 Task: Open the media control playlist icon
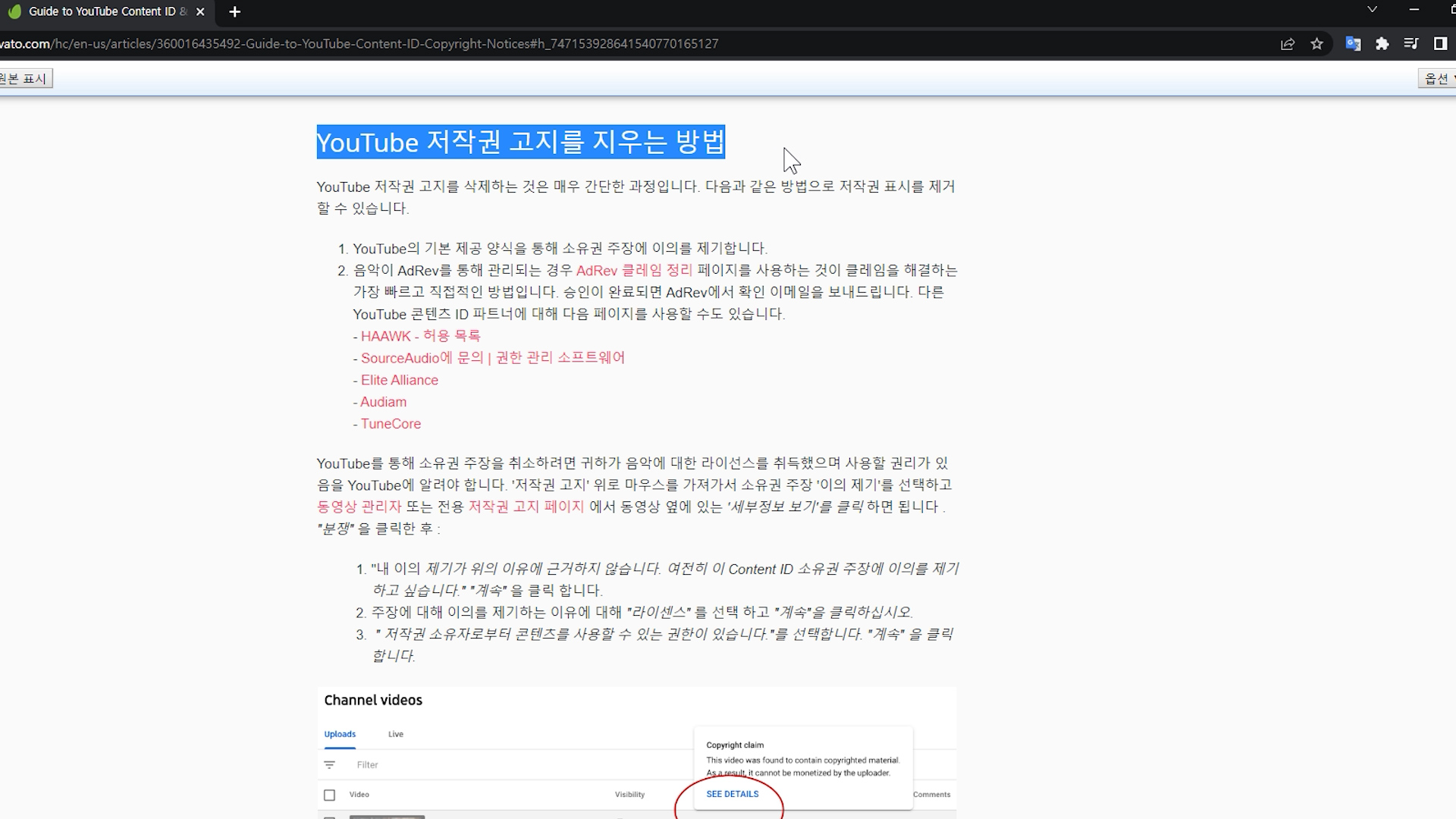pyautogui.click(x=1411, y=44)
